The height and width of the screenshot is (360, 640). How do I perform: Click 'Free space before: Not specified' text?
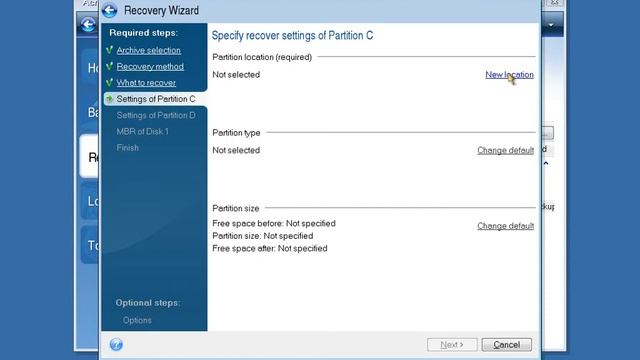click(x=274, y=224)
